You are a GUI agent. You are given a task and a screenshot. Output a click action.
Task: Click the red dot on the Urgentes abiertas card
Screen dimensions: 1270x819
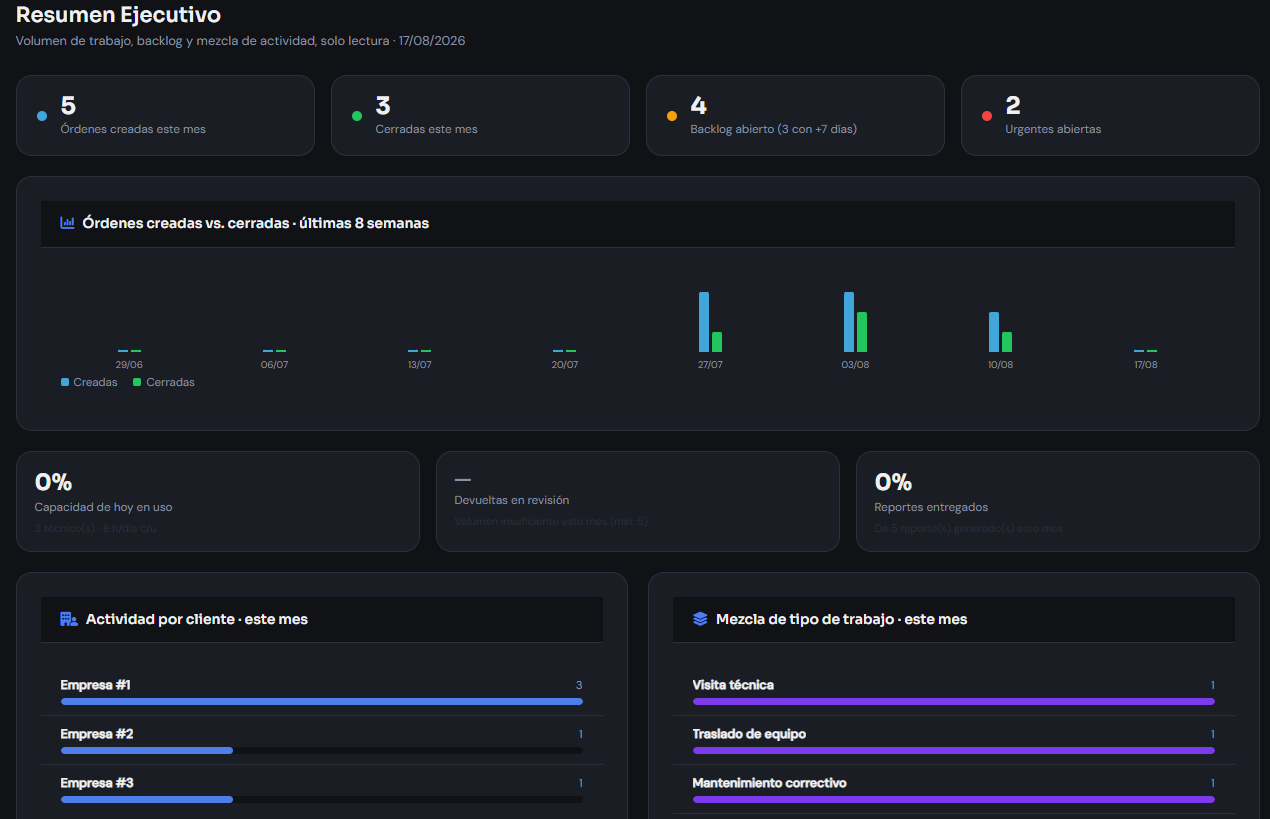coord(987,116)
